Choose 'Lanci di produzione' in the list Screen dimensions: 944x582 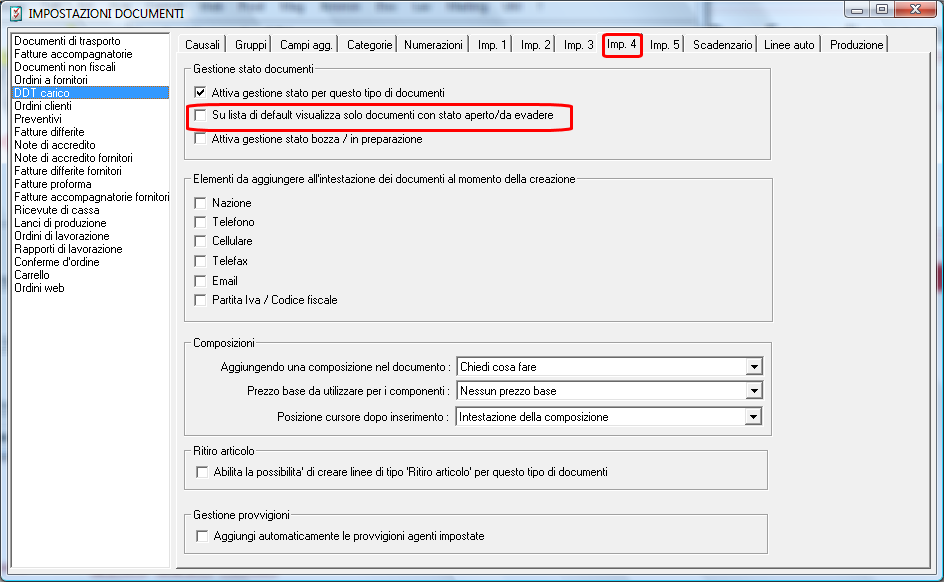coord(90,223)
